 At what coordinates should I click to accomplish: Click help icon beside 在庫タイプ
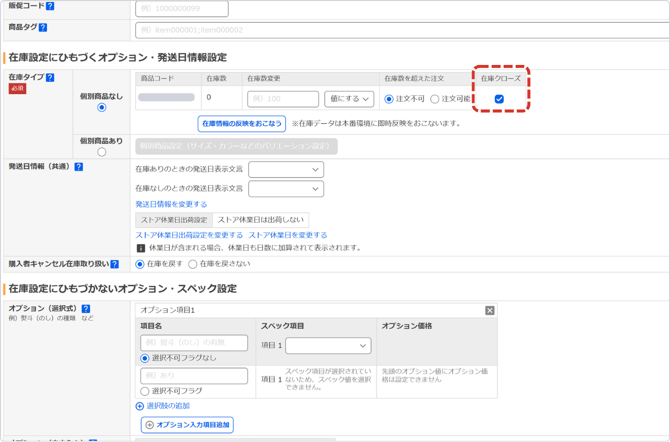coord(50,77)
